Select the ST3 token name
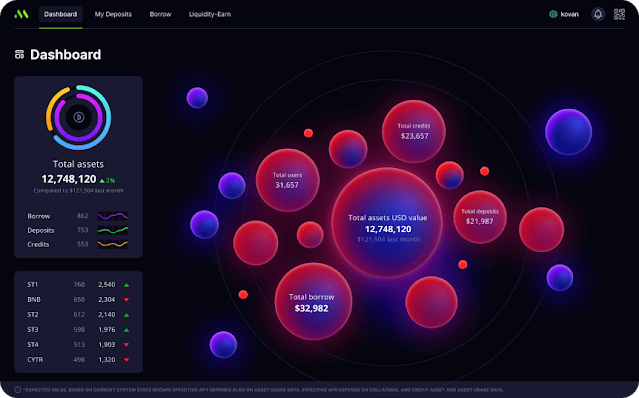The height and width of the screenshot is (398, 639). pyautogui.click(x=33, y=330)
